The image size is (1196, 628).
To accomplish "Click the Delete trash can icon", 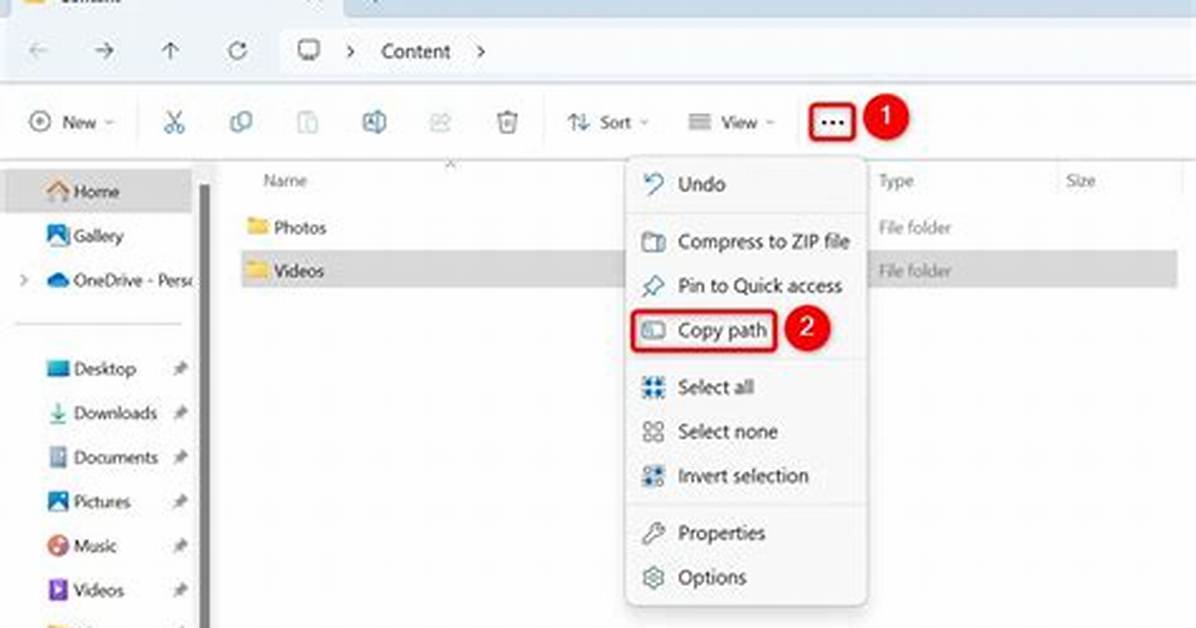I will (x=507, y=122).
